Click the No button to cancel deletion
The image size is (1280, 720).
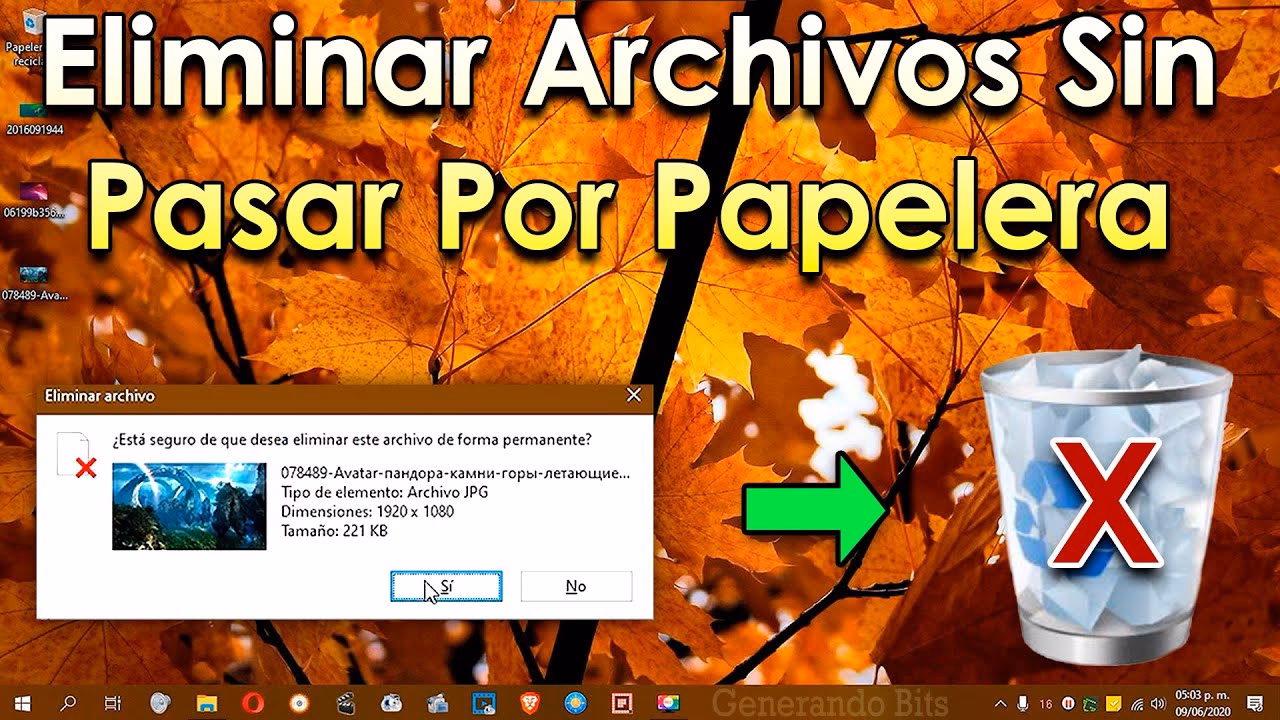pos(576,586)
